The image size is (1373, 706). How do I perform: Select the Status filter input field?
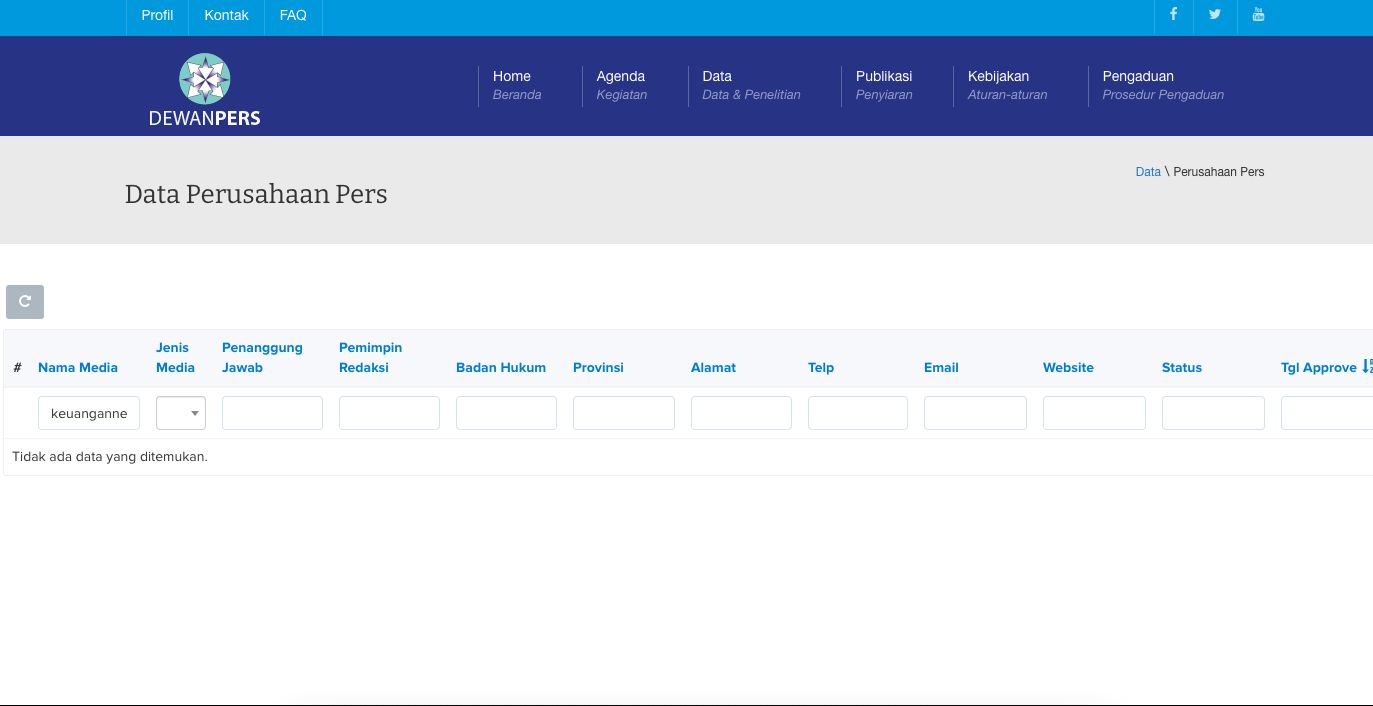coord(1213,413)
